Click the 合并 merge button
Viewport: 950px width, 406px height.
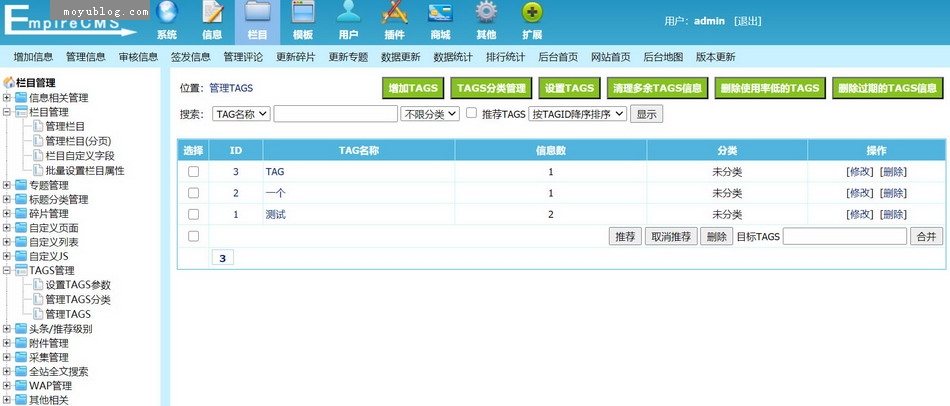926,236
